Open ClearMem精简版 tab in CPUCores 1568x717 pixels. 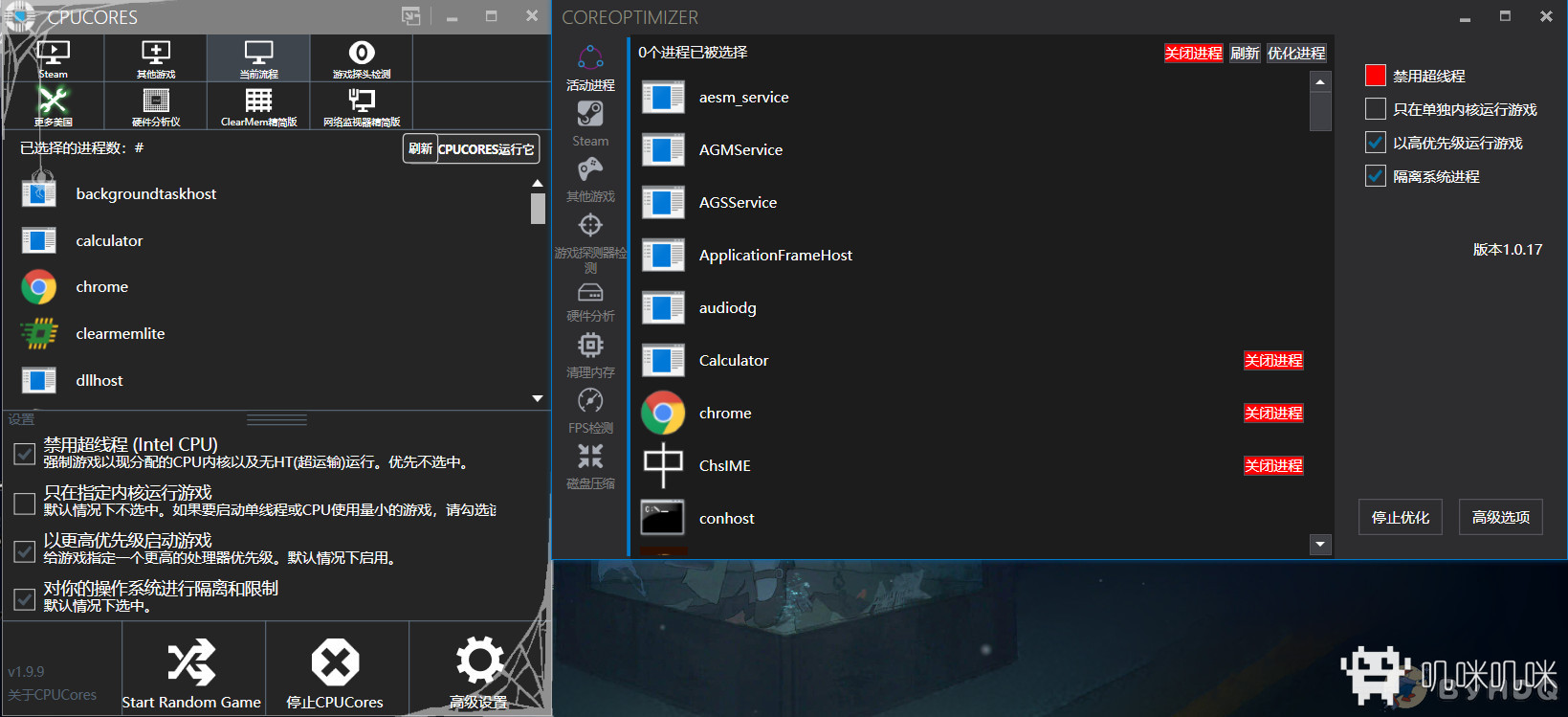[x=258, y=106]
